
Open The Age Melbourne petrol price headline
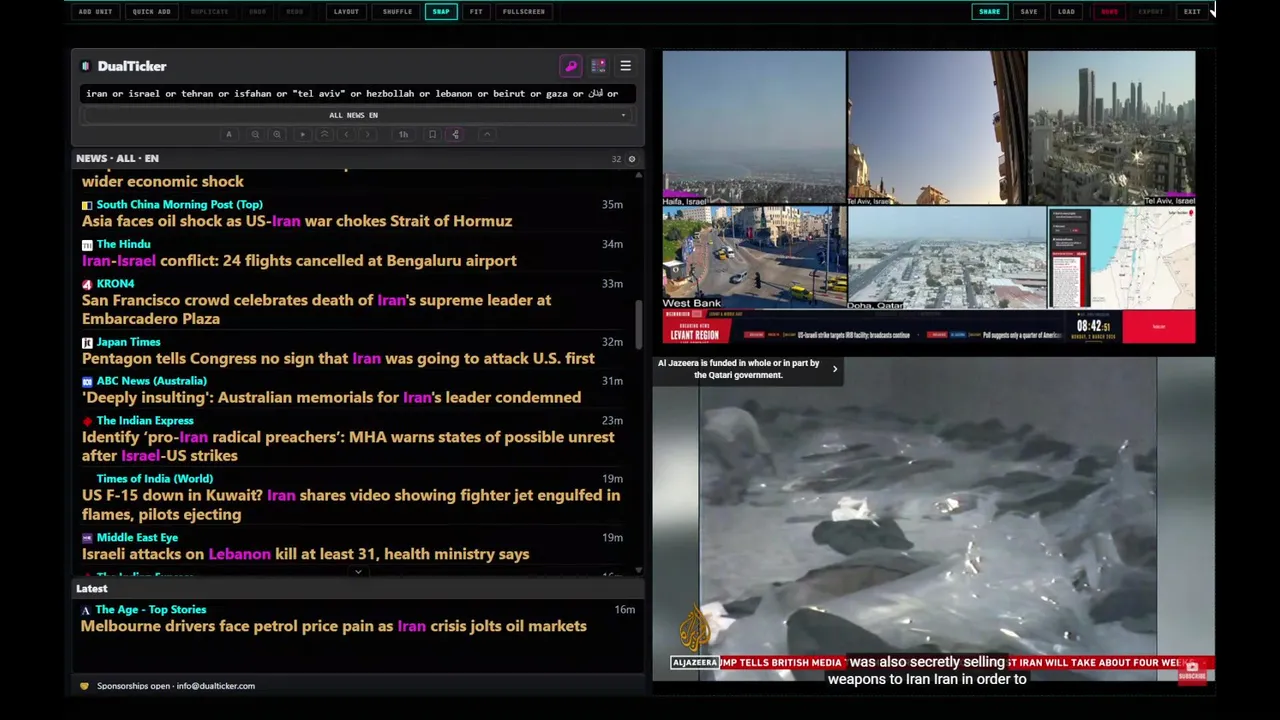tap(333, 626)
